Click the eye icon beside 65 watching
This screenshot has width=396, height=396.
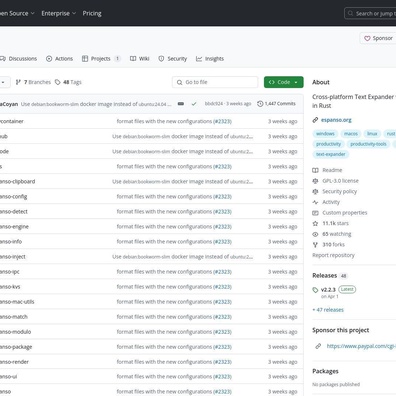point(315,234)
